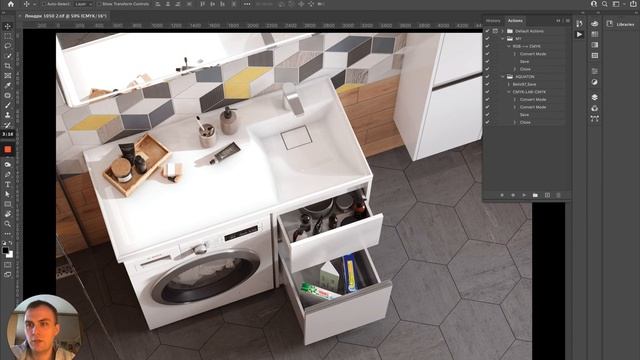Go to the Home screen

[x=11, y=4]
